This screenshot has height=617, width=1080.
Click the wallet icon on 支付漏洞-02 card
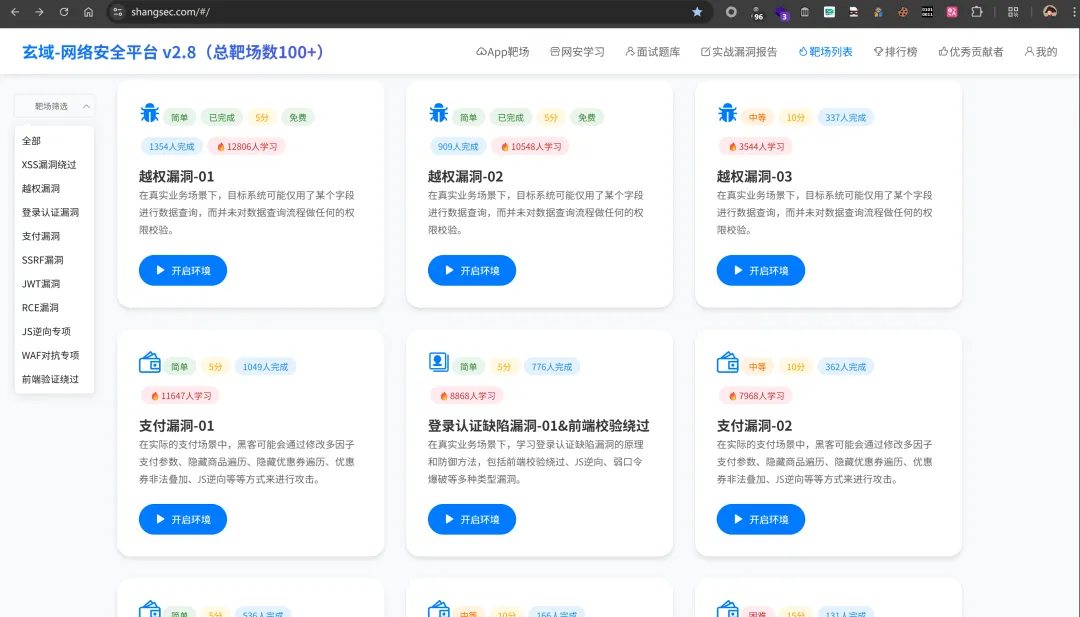pos(727,362)
